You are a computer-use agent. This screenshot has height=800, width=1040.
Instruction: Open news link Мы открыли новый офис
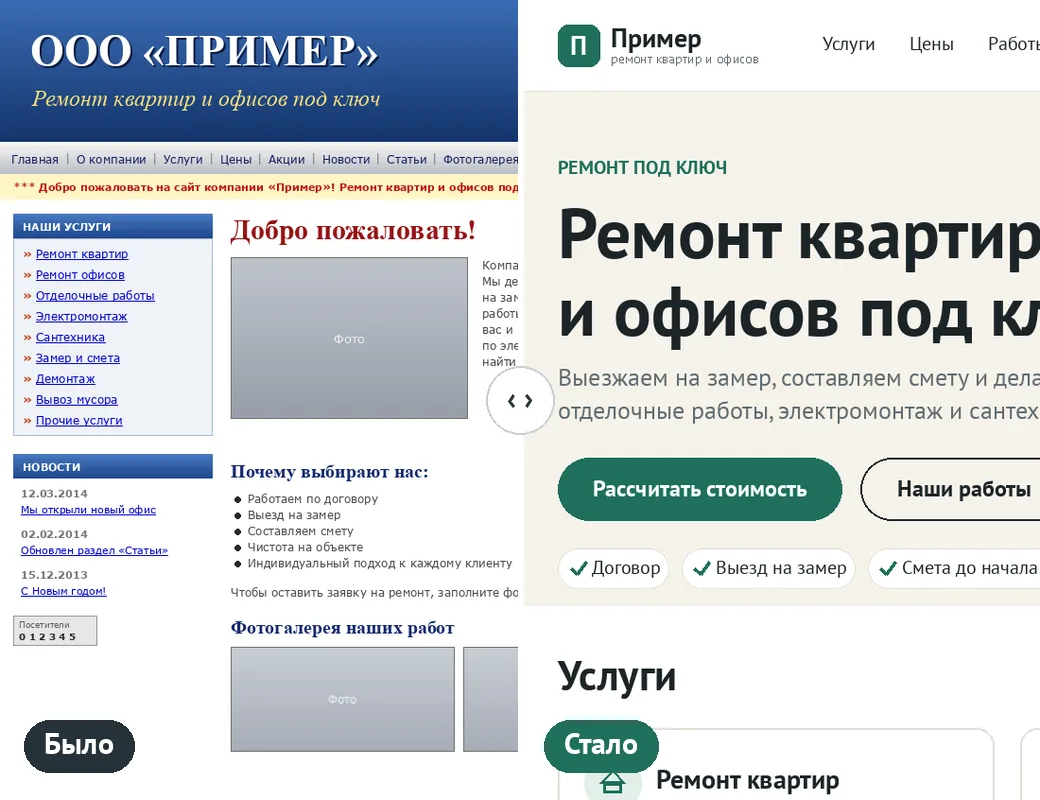click(88, 509)
